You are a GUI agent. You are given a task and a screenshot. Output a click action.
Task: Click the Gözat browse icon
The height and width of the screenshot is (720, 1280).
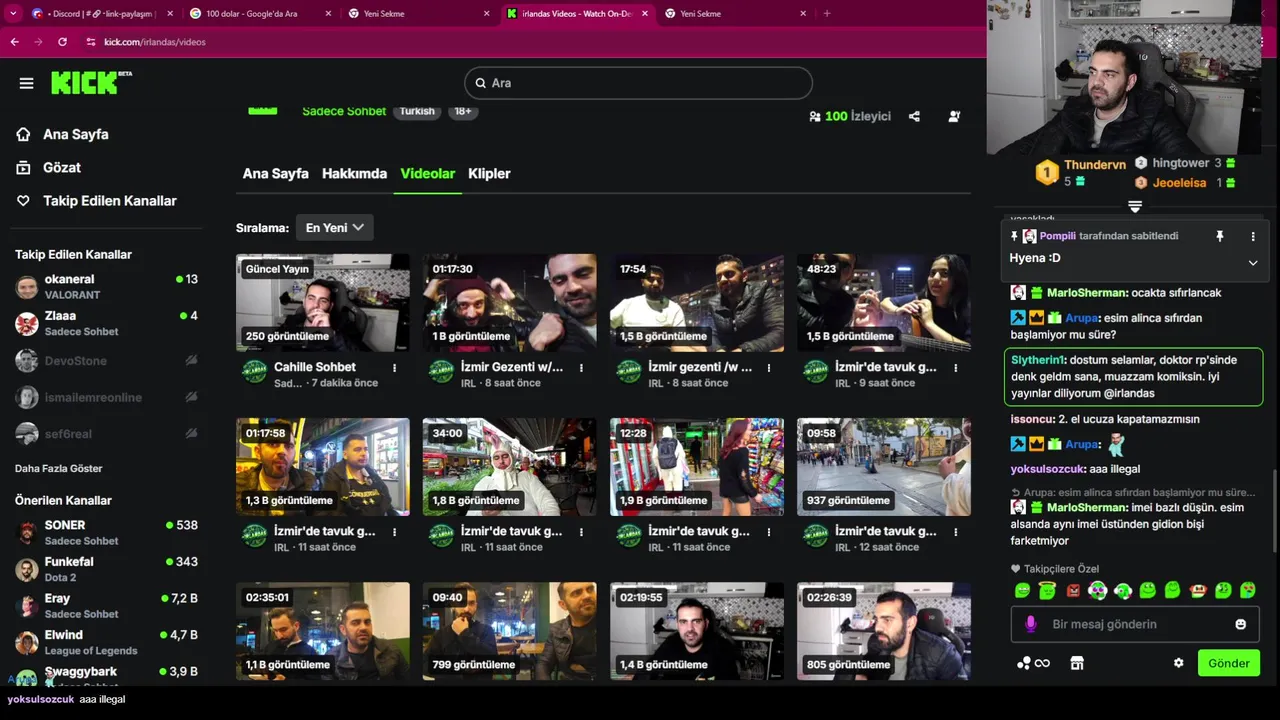point(23,167)
